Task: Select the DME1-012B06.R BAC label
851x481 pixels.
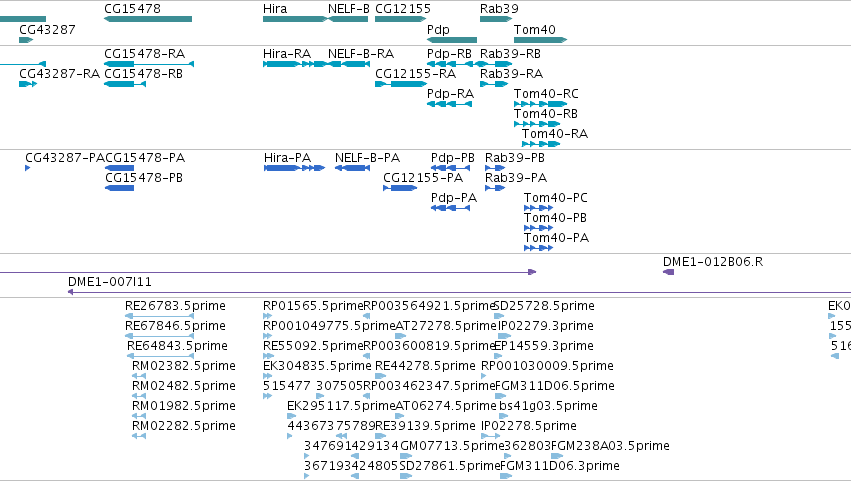Action: 713,262
